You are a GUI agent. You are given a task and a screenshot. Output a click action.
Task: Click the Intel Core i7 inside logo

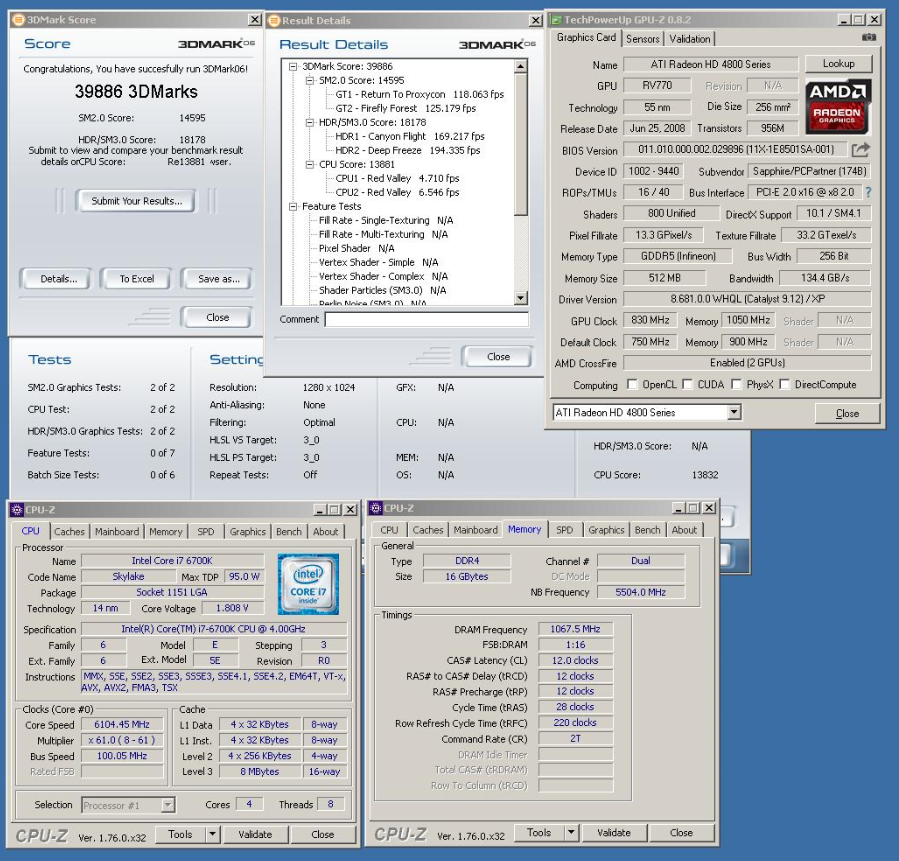(308, 584)
